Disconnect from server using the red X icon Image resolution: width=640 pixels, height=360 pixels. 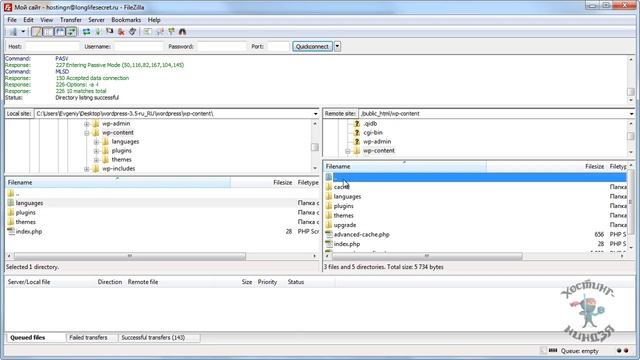(121, 31)
